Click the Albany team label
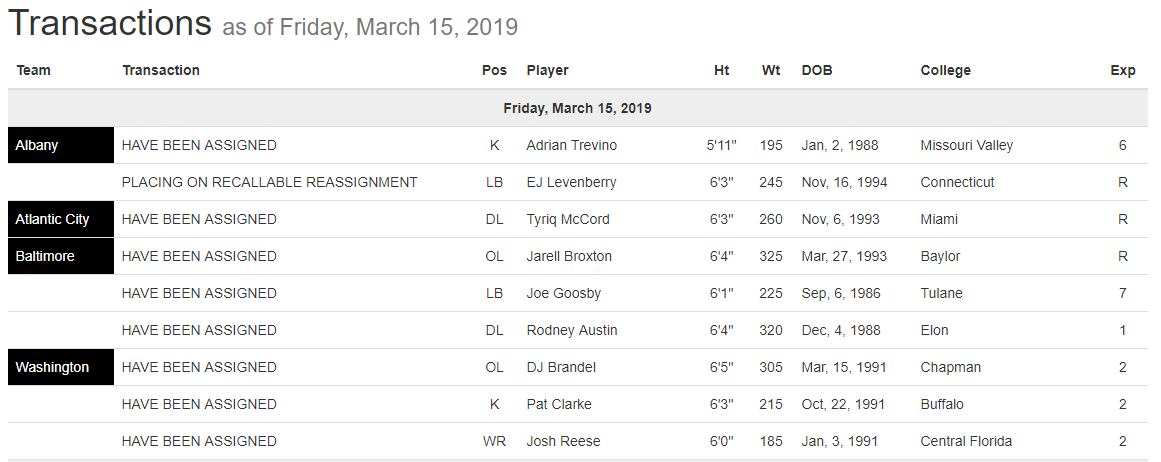 point(37,145)
